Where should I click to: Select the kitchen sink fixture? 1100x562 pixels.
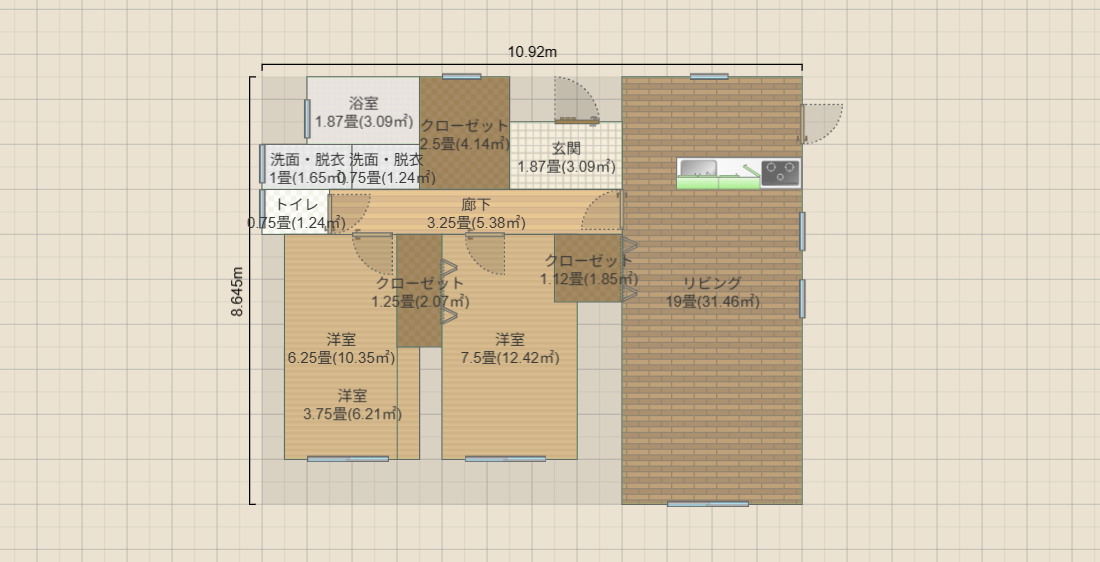(x=698, y=167)
